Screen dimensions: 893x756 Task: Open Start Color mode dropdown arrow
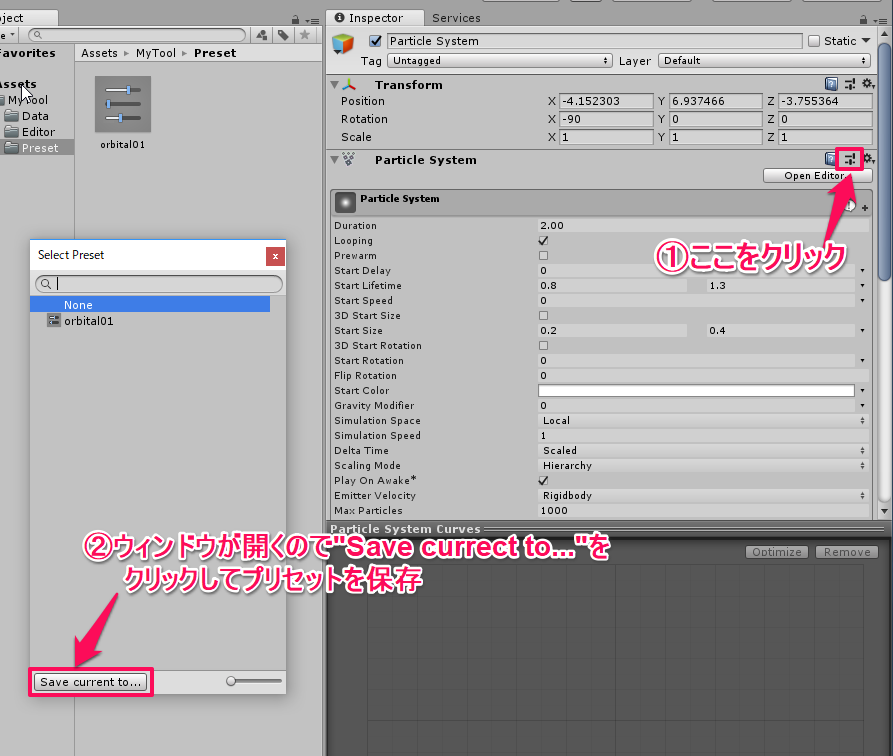point(862,390)
